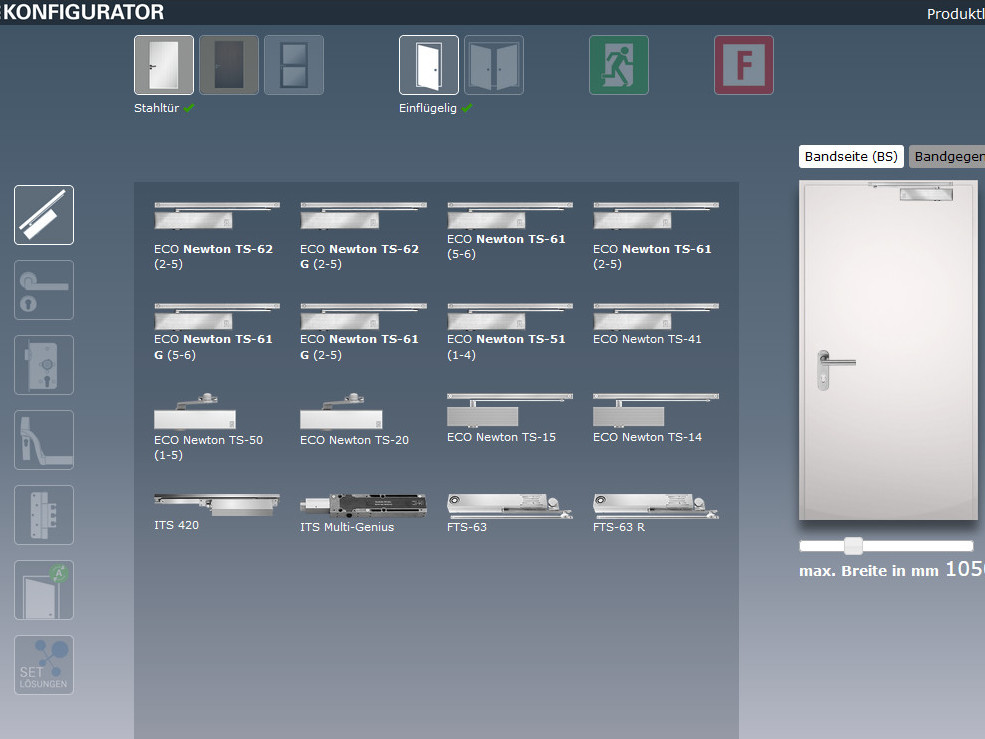
Task: Click the FTS-63 R label
Action: coord(619,527)
